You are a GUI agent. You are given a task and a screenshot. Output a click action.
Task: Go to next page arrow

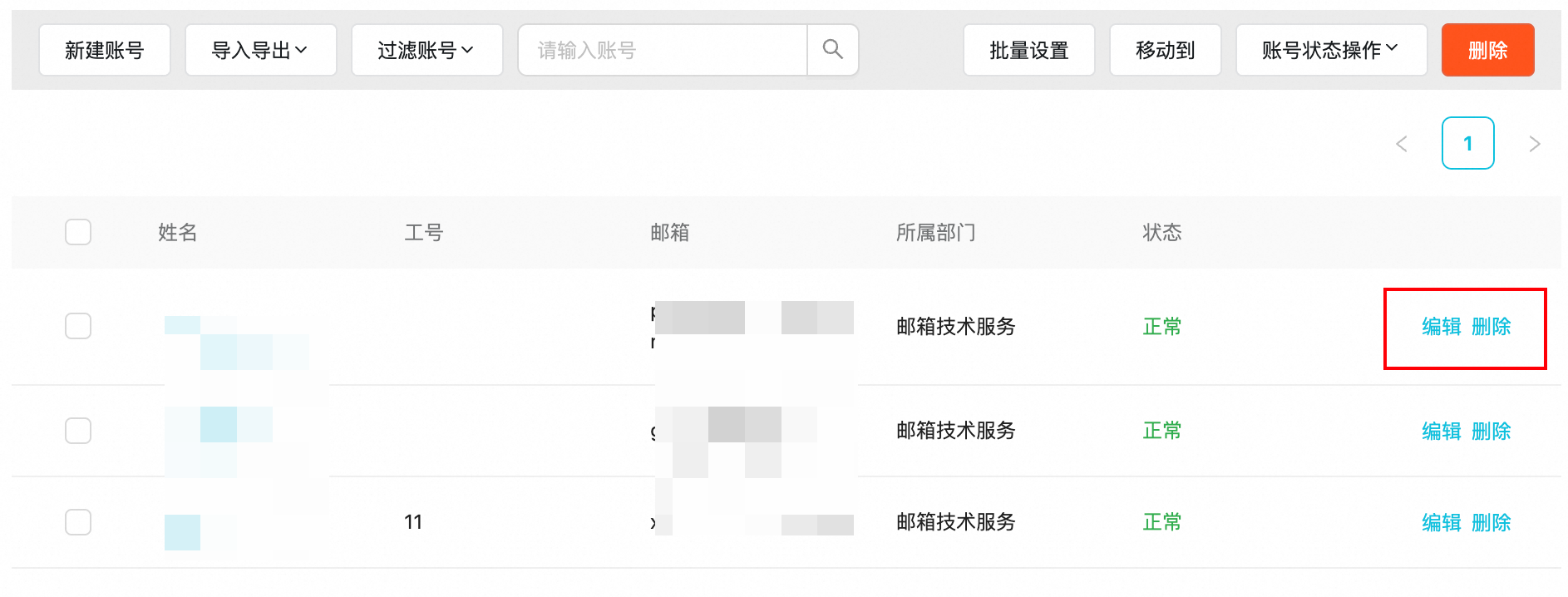[x=1534, y=144]
